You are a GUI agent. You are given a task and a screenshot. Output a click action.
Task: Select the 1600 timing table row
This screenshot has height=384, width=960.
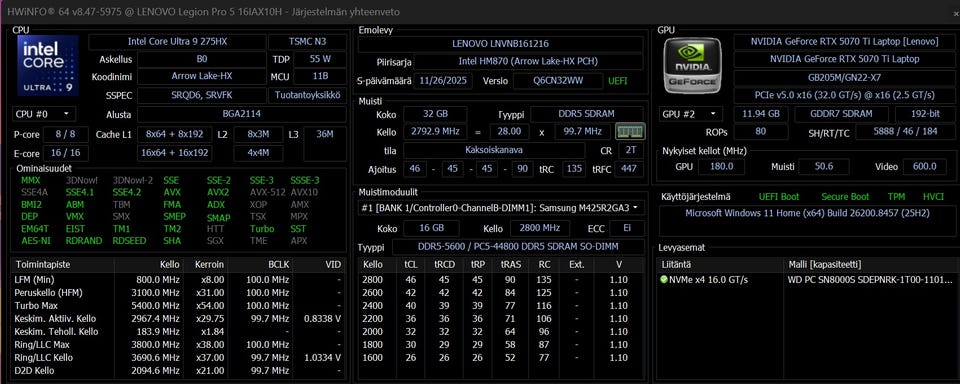point(500,358)
